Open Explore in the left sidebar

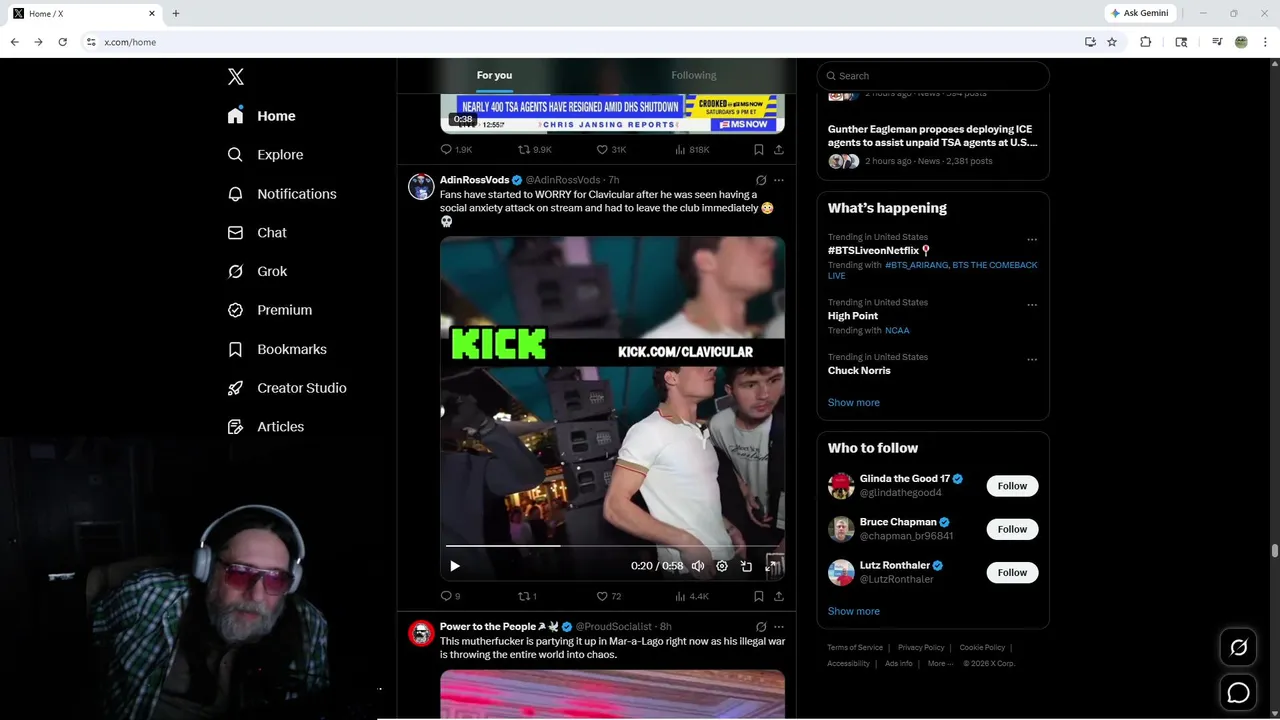(x=266, y=155)
